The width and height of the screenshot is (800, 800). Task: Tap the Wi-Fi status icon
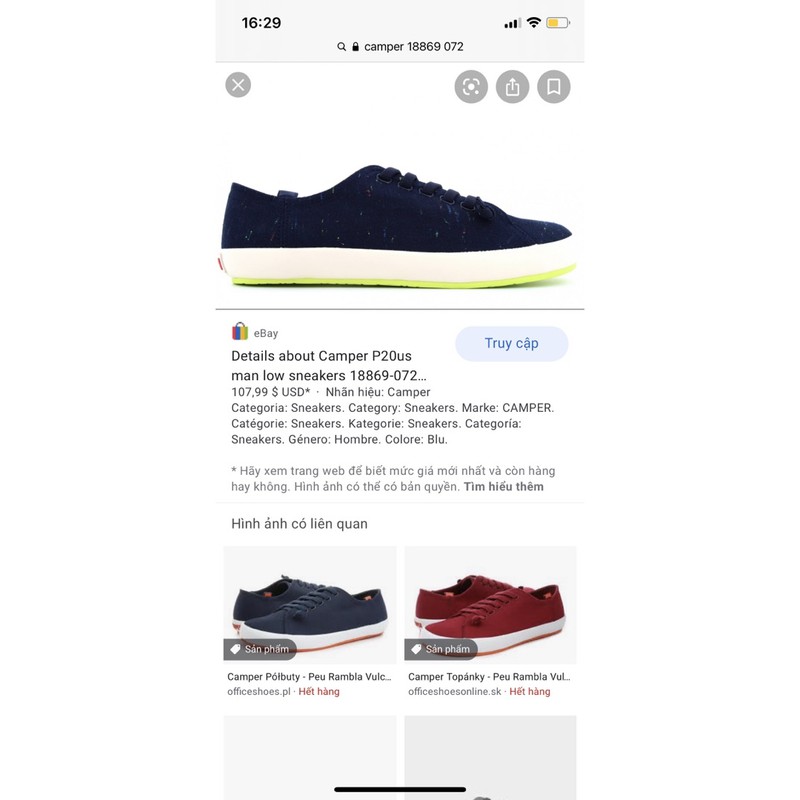(x=534, y=22)
